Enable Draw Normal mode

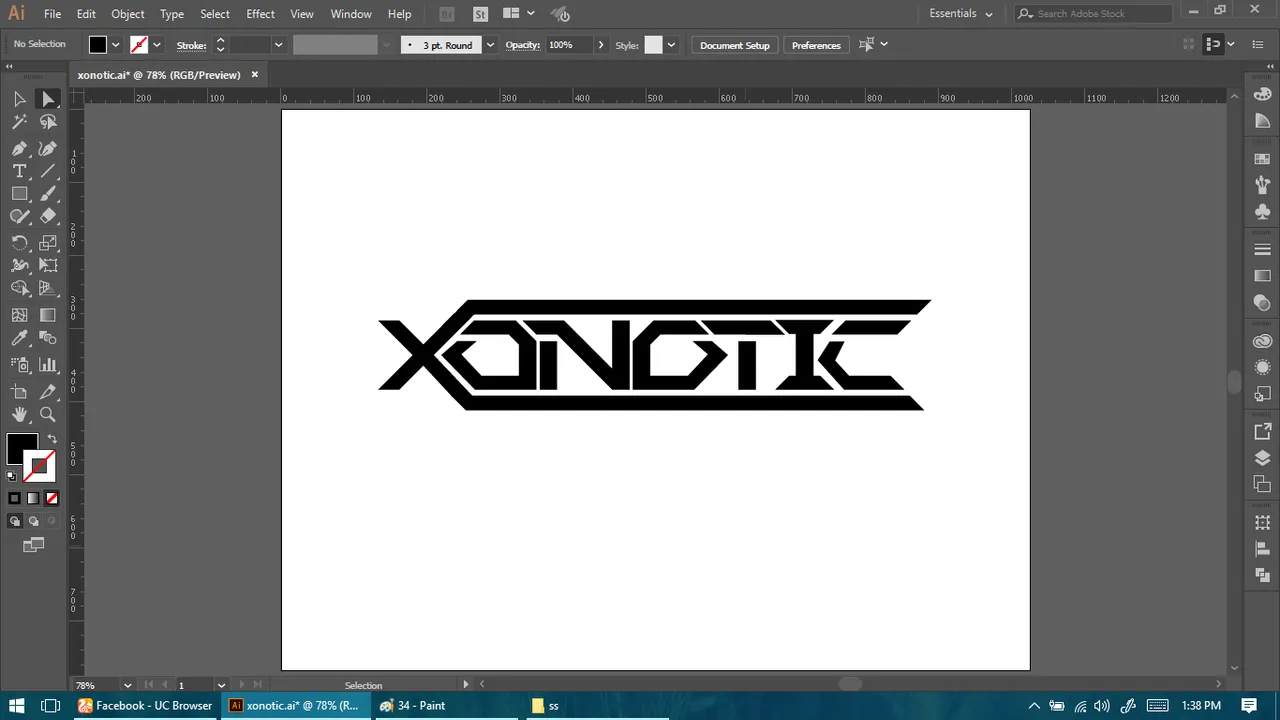click(x=14, y=521)
